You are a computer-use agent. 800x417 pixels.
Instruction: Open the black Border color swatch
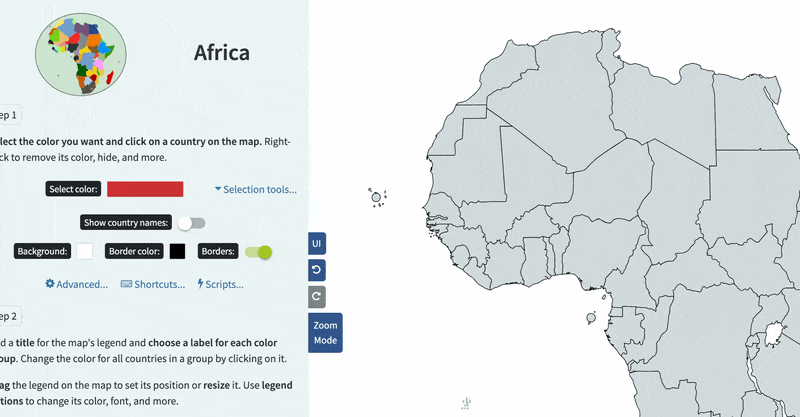pos(178,252)
